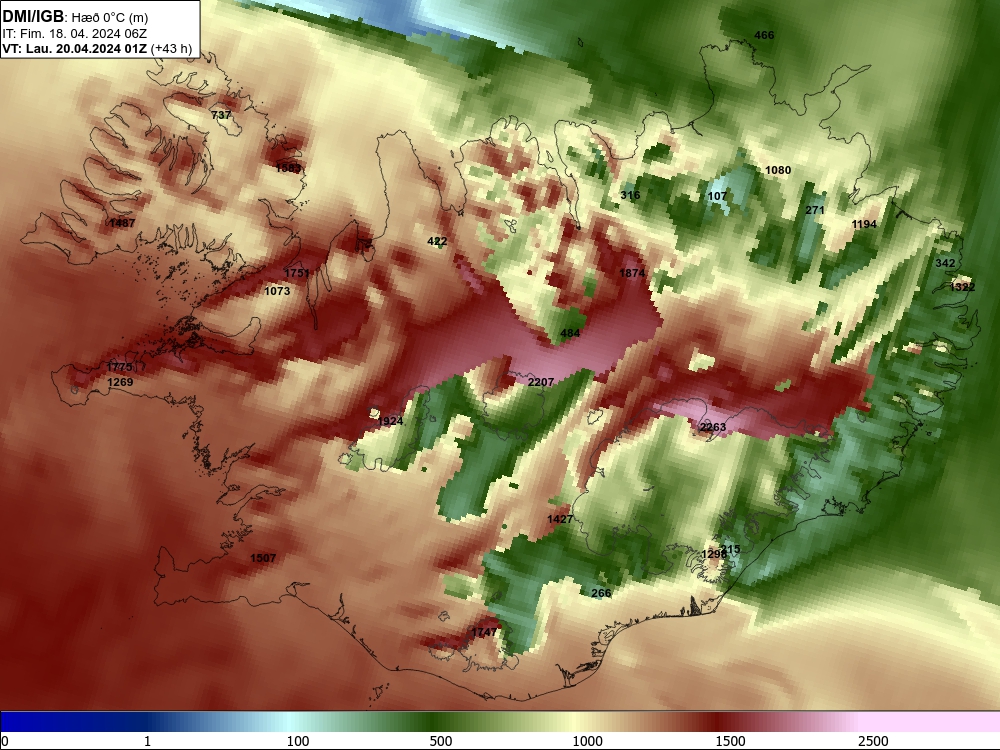Click the height label 1427
The height and width of the screenshot is (750, 1000).
click(560, 519)
